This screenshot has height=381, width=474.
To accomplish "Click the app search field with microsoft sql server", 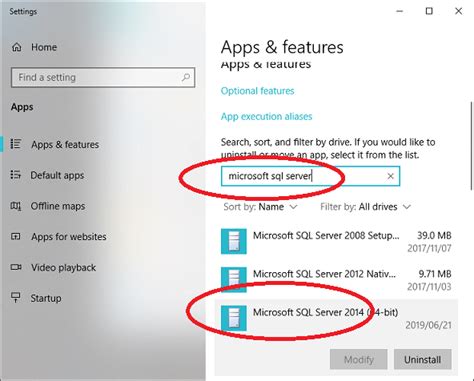I will coord(310,176).
